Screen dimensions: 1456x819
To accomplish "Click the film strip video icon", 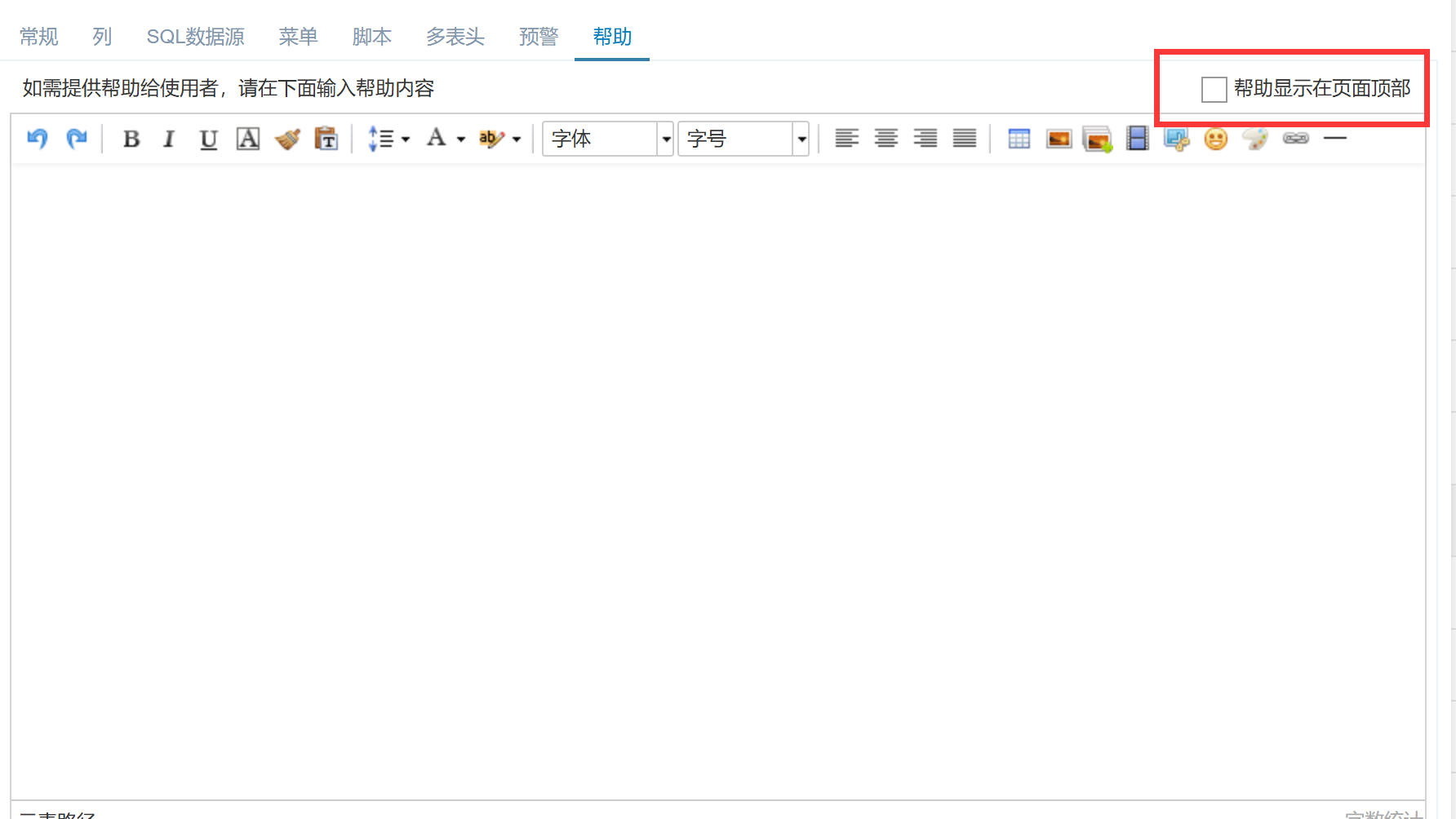I will click(x=1137, y=139).
